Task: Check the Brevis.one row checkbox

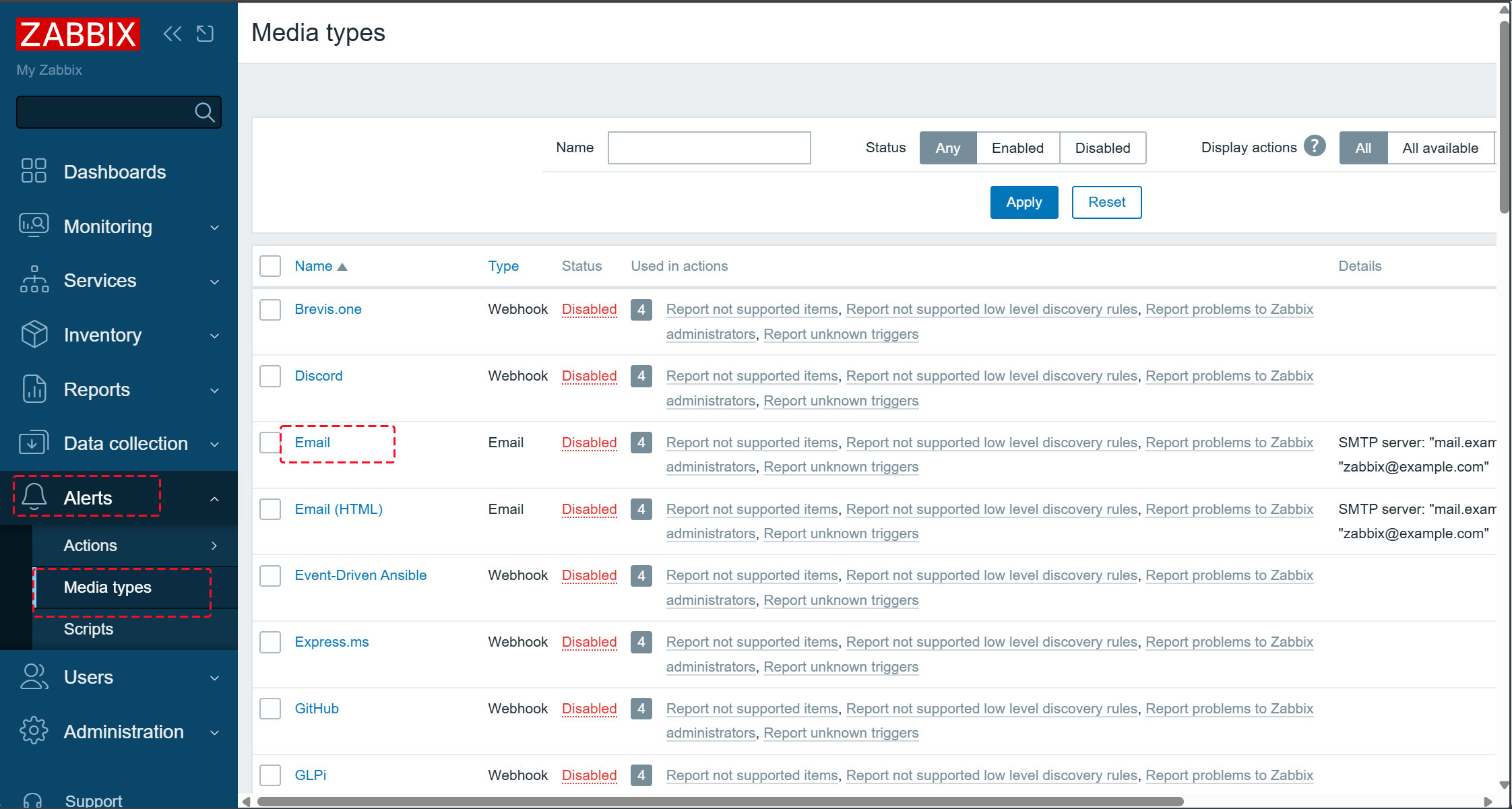Action: (270, 310)
